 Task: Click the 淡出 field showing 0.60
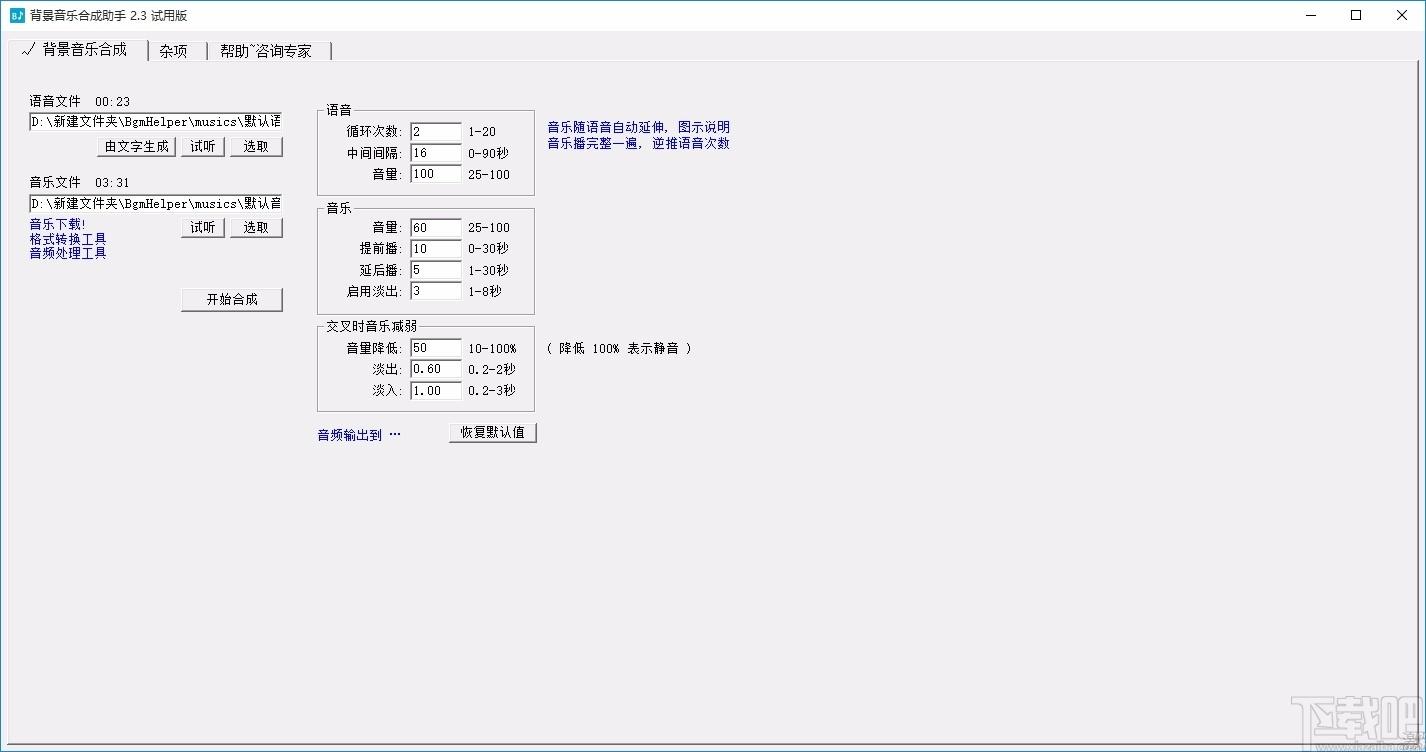pos(436,369)
